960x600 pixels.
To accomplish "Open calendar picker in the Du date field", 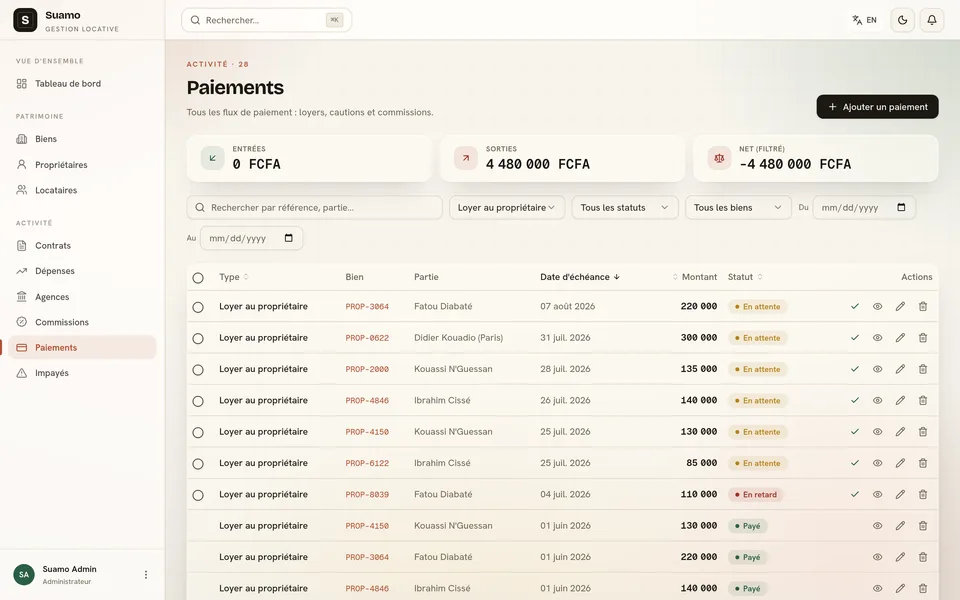I will pos(901,208).
